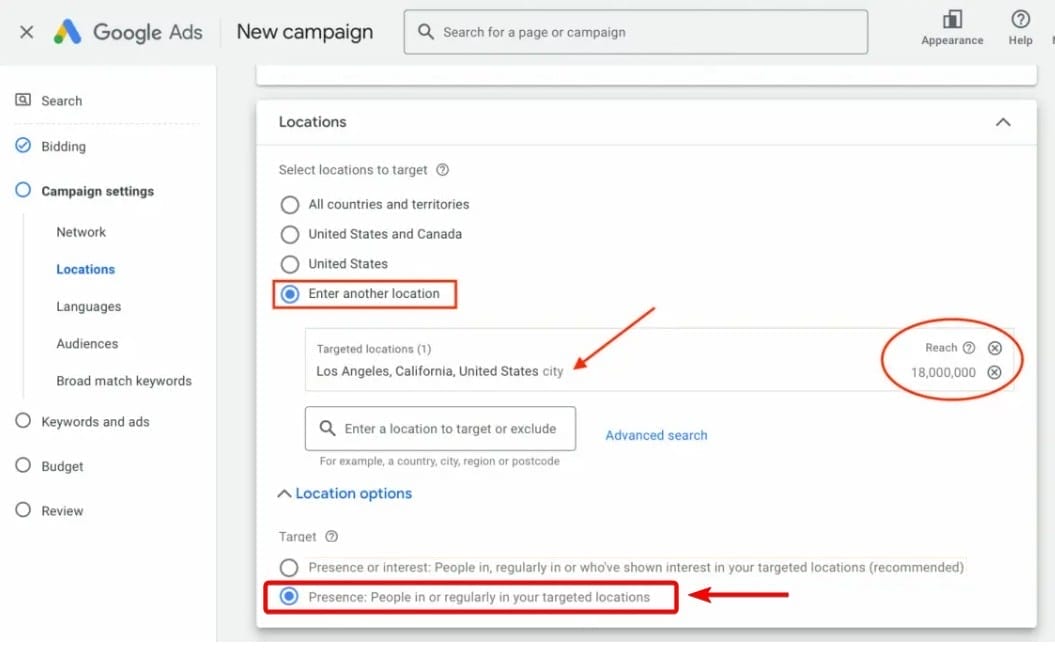1055x651 pixels.
Task: Click the Appearance icon in the top bar
Action: 951,22
